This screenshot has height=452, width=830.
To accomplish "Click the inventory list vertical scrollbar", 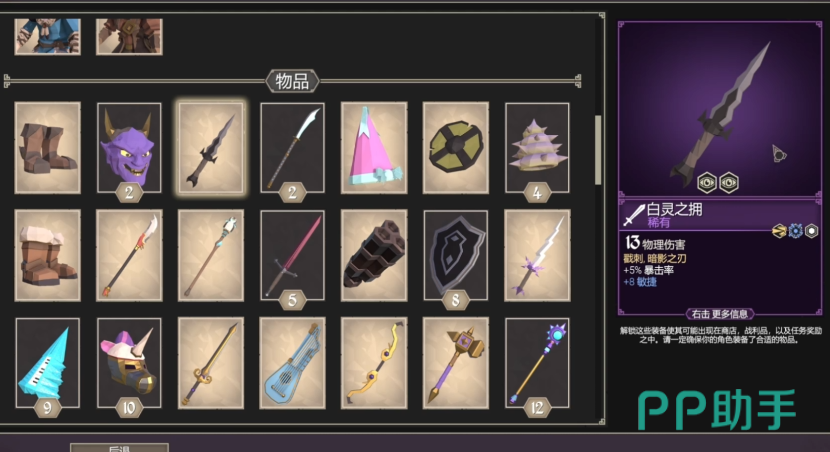I will click(598, 150).
